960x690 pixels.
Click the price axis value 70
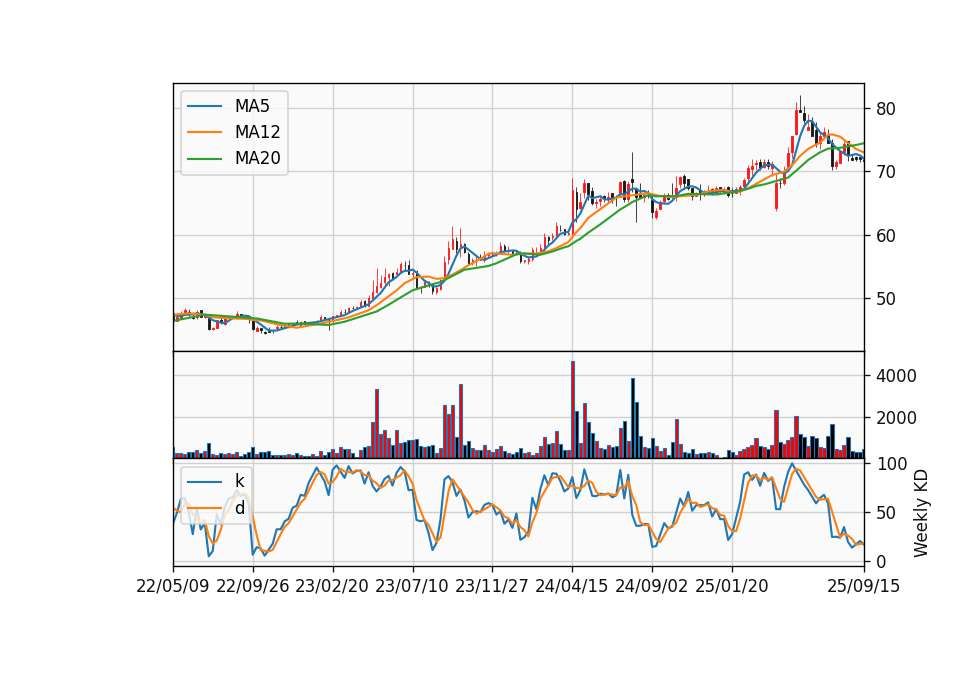click(885, 172)
